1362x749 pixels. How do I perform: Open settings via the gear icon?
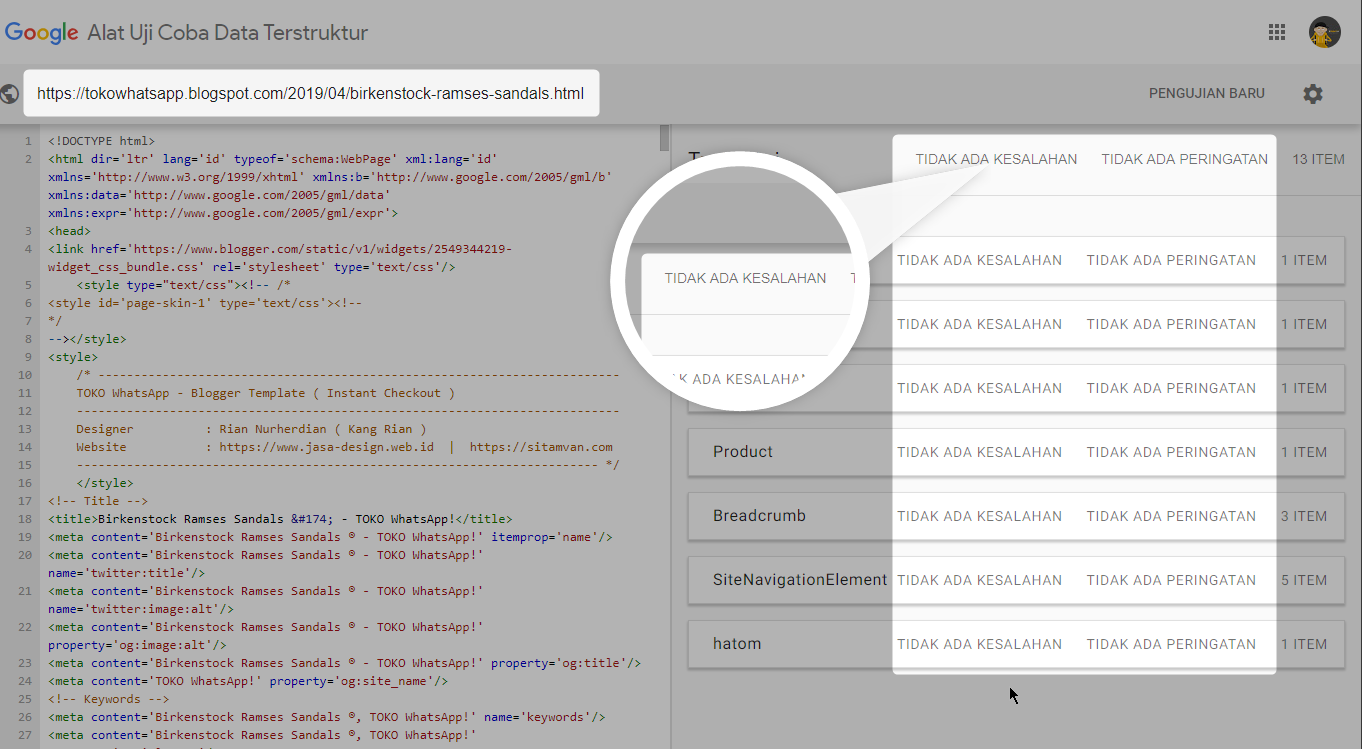(x=1313, y=94)
